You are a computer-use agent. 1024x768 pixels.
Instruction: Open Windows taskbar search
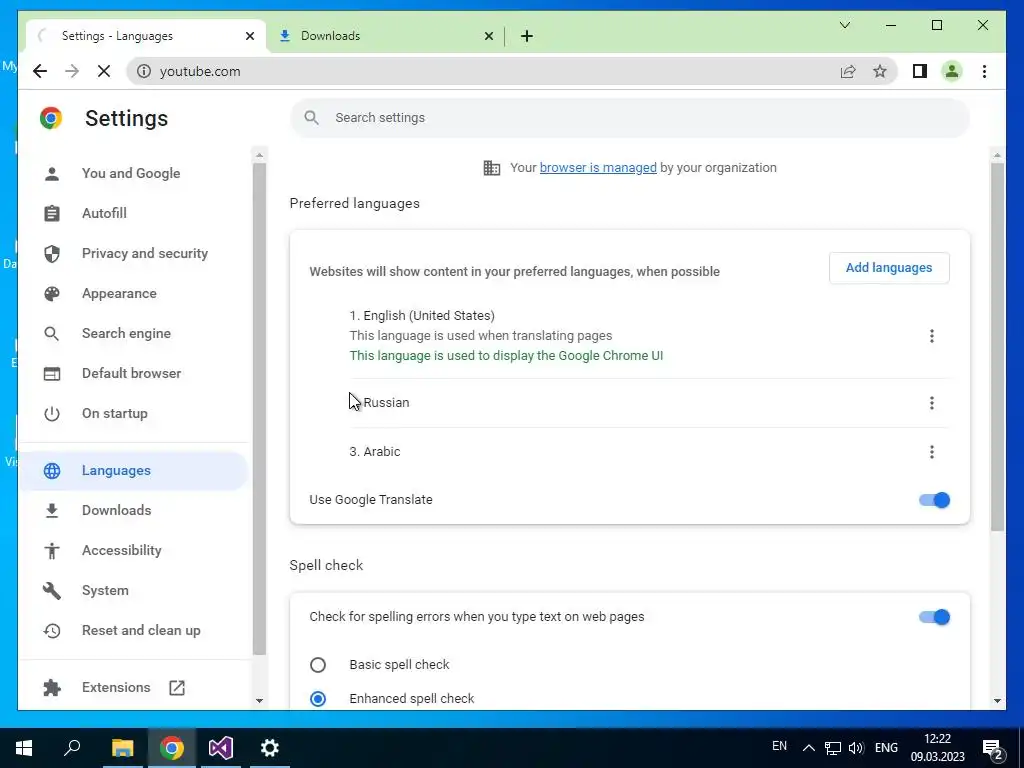point(72,748)
